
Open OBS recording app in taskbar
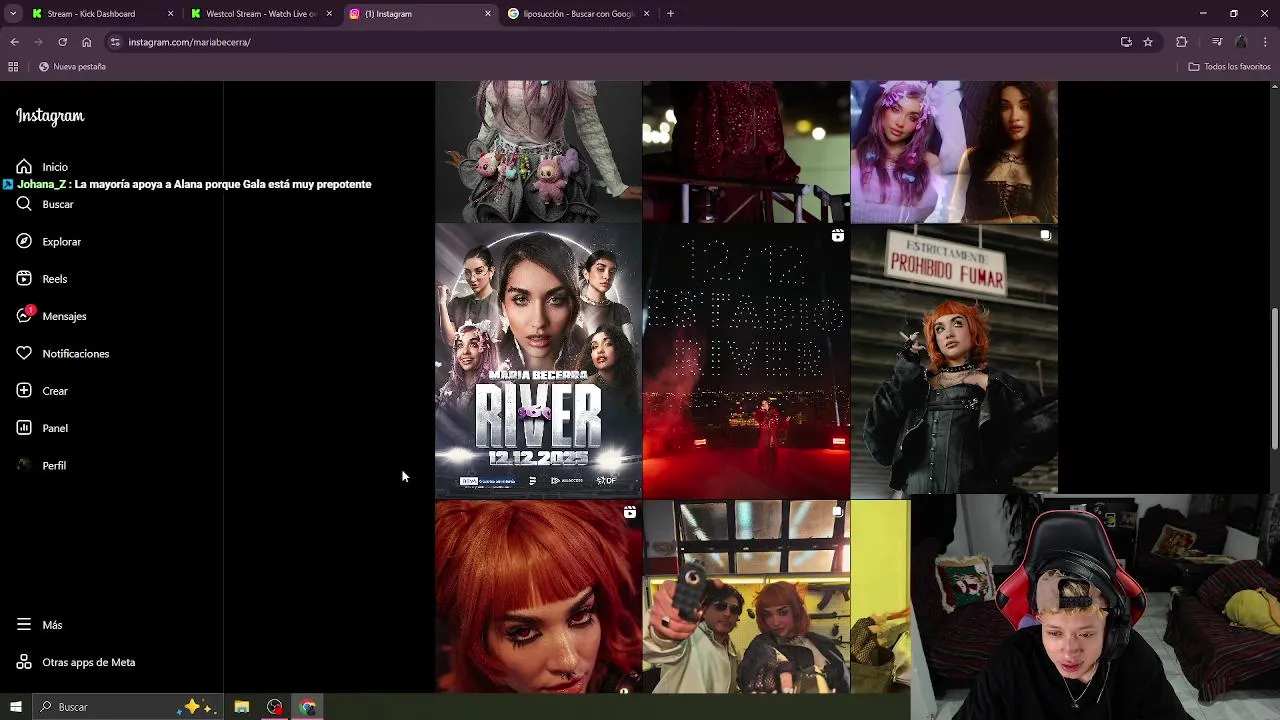[275, 707]
